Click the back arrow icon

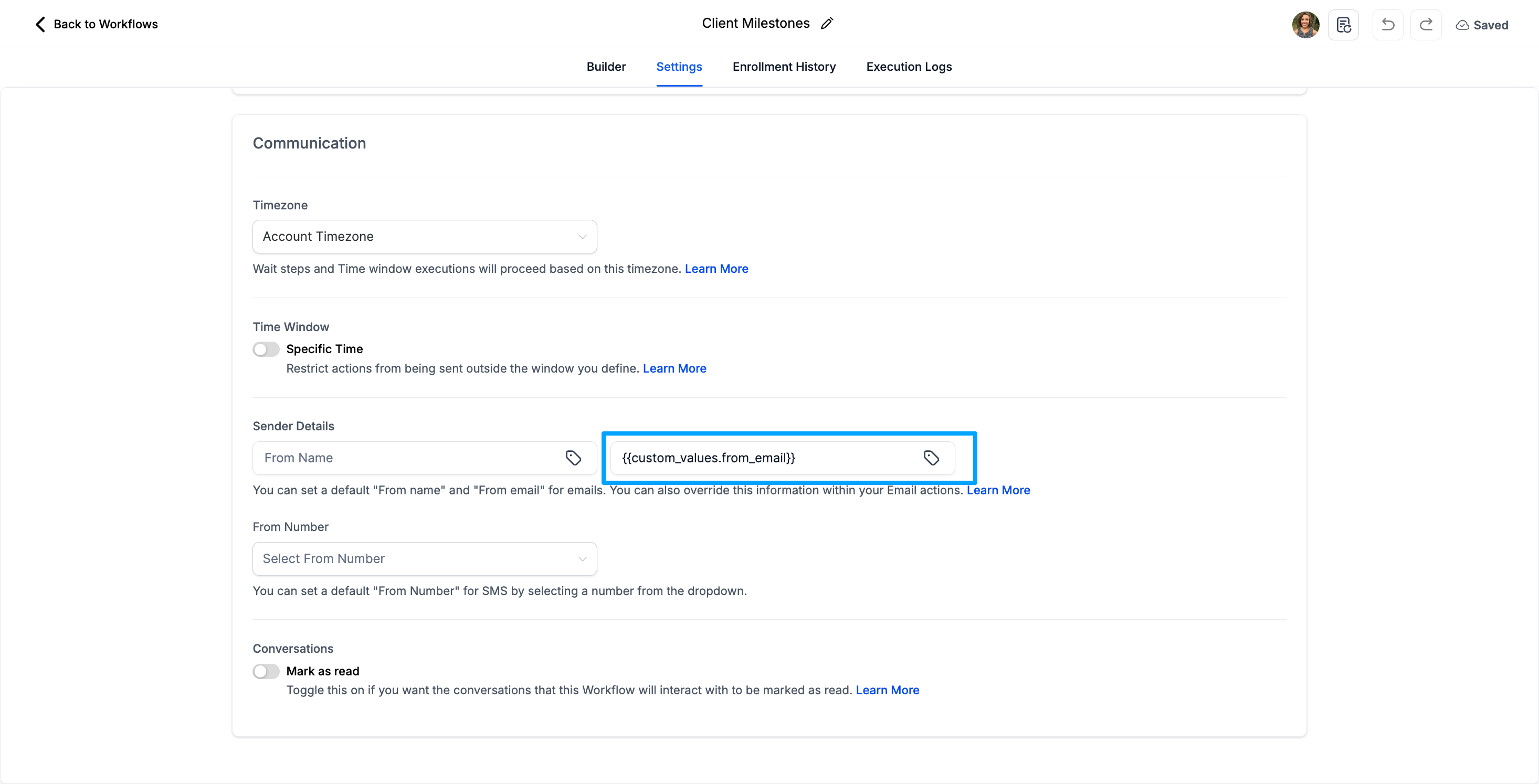[40, 24]
